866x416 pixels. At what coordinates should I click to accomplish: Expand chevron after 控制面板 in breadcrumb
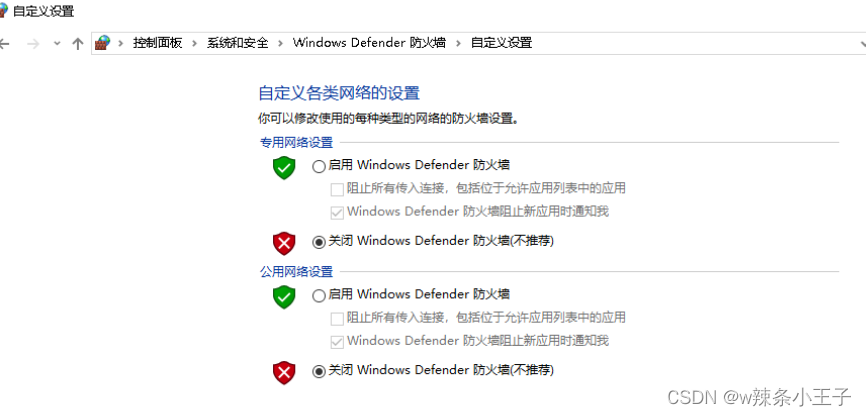[x=194, y=43]
